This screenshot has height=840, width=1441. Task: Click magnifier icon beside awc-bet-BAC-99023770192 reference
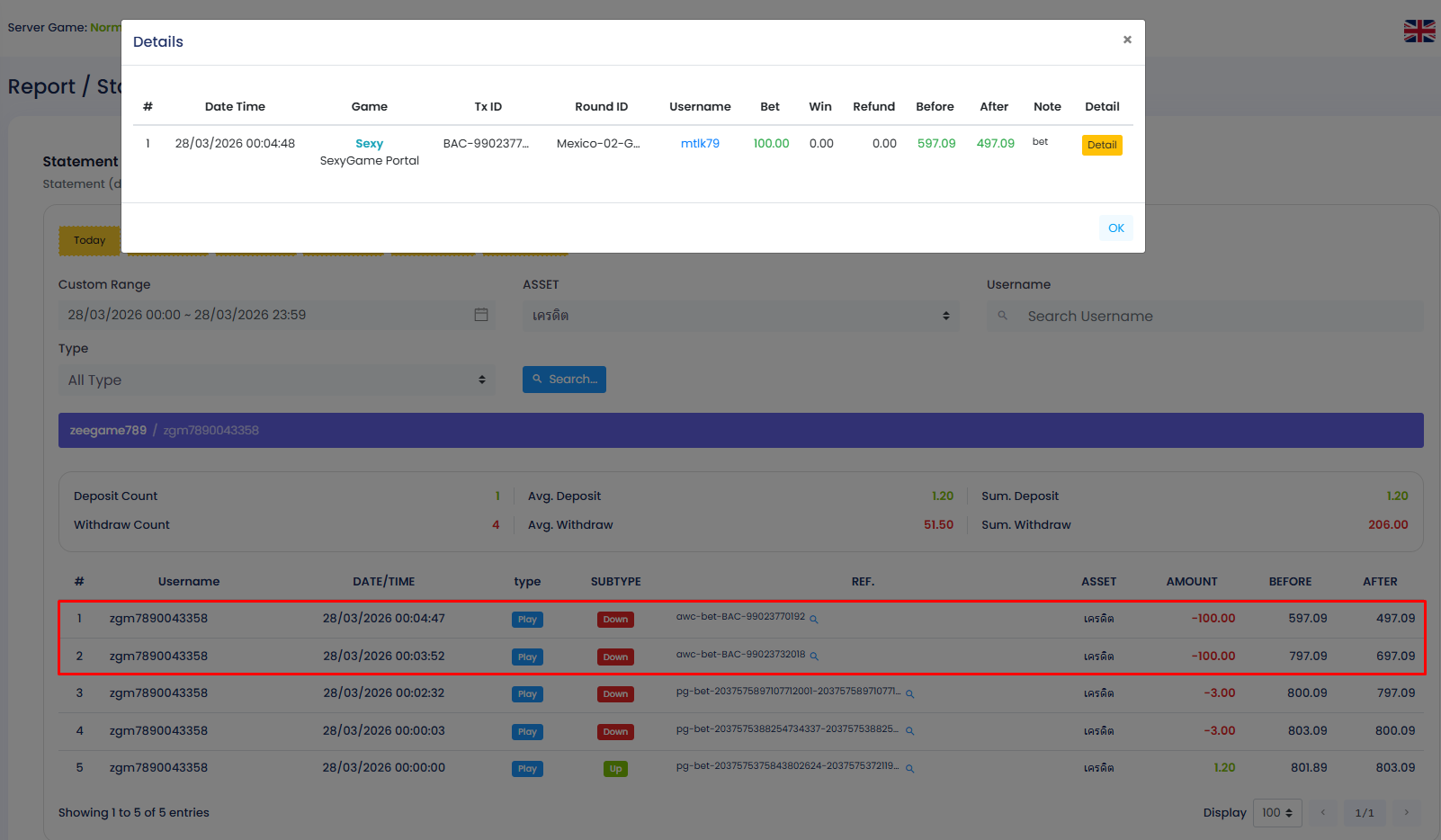click(814, 619)
